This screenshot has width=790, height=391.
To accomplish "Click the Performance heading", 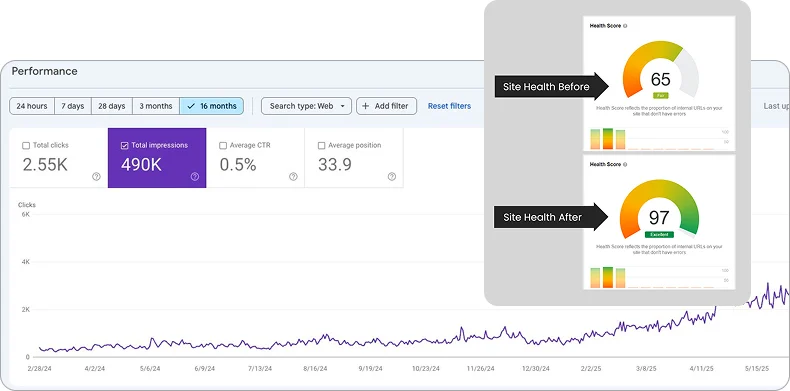I will point(44,71).
